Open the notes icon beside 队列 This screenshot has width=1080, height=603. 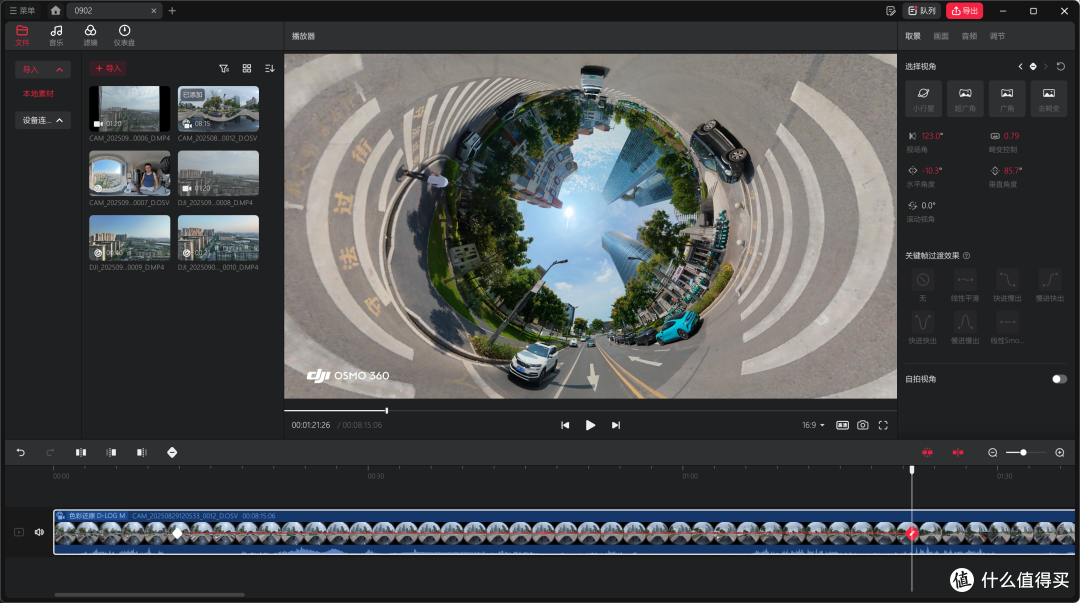[890, 10]
